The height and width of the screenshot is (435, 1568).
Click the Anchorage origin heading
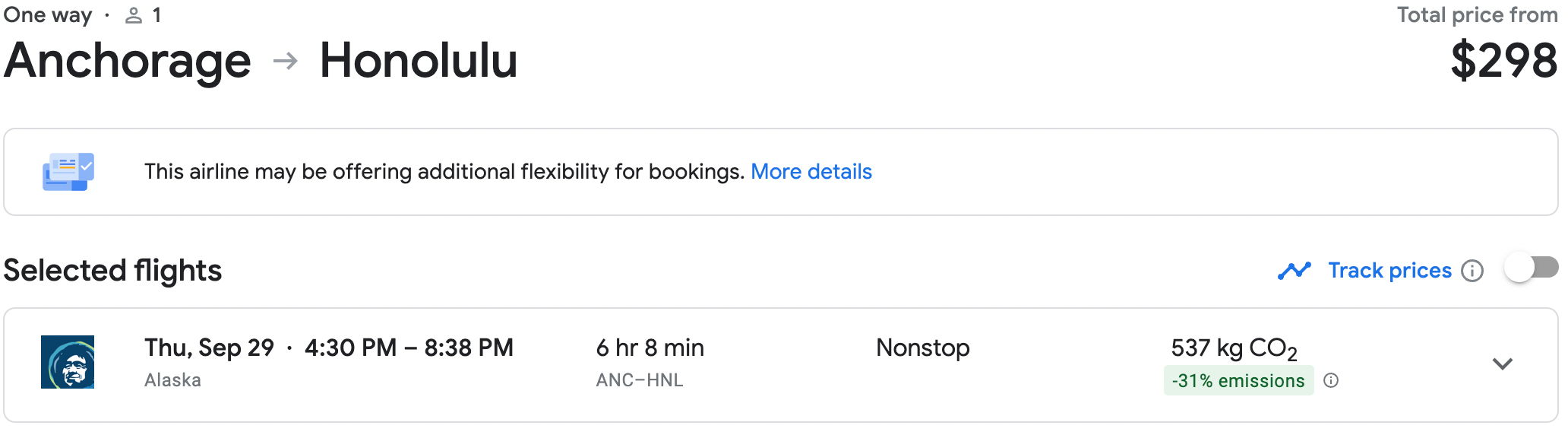[128, 61]
